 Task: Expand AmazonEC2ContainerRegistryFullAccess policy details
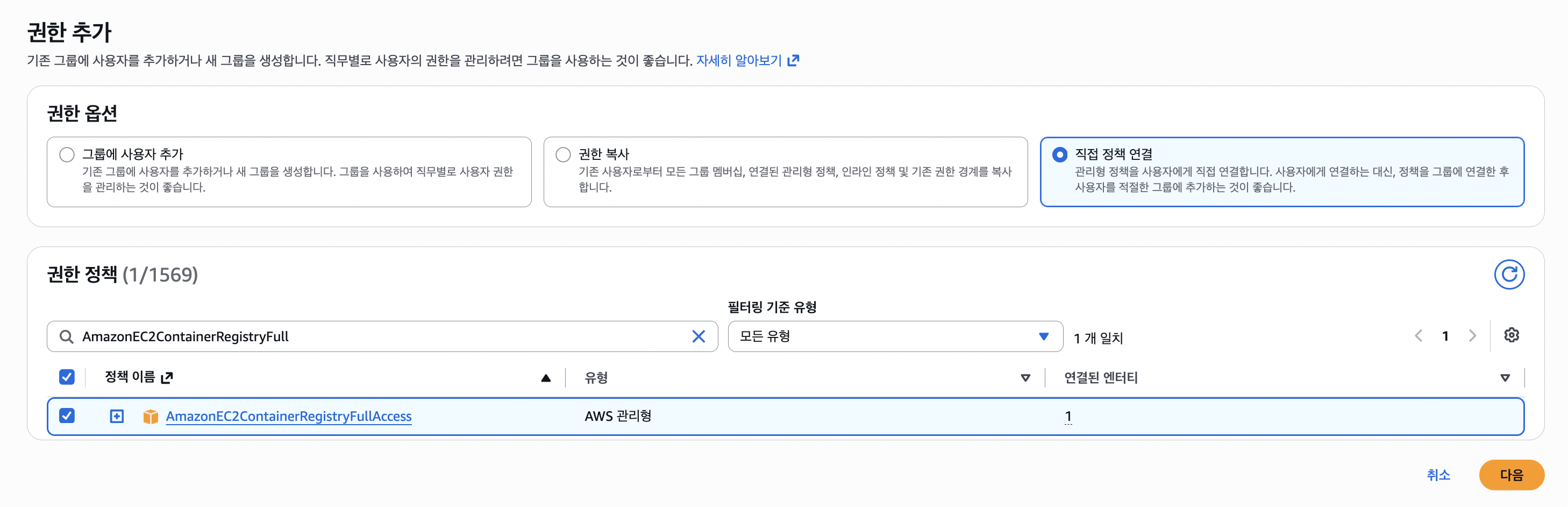pos(116,416)
